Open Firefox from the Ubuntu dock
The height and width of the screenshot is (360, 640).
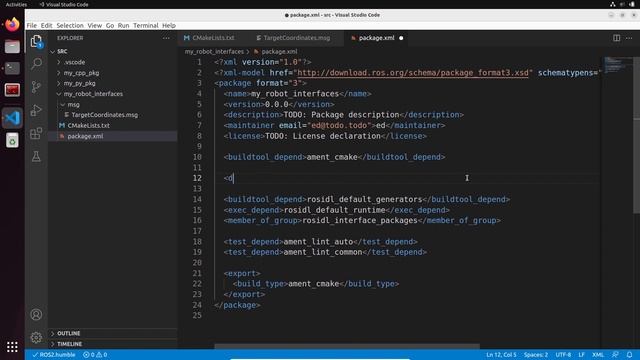[12, 24]
